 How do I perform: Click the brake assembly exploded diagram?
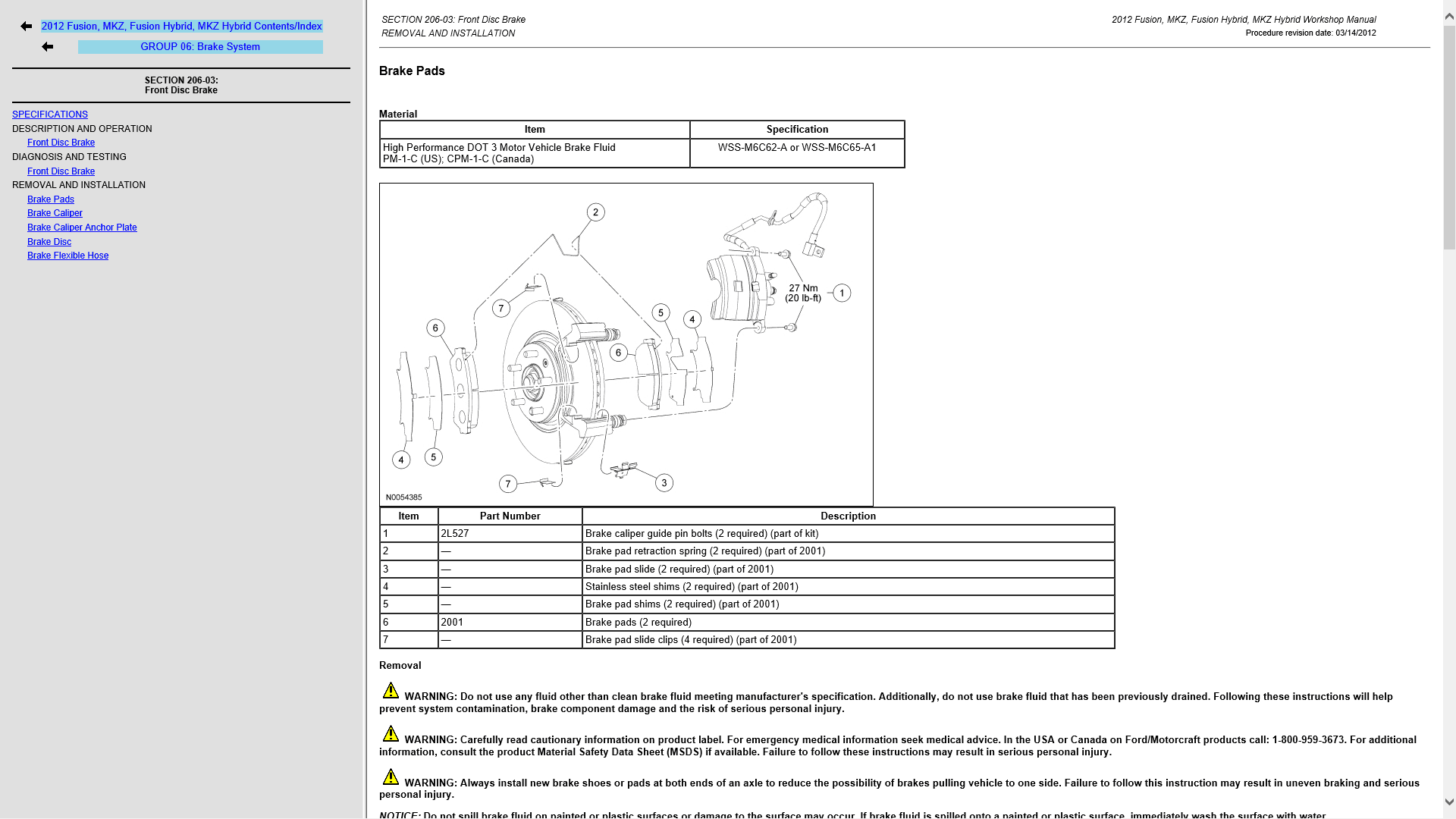(x=626, y=345)
